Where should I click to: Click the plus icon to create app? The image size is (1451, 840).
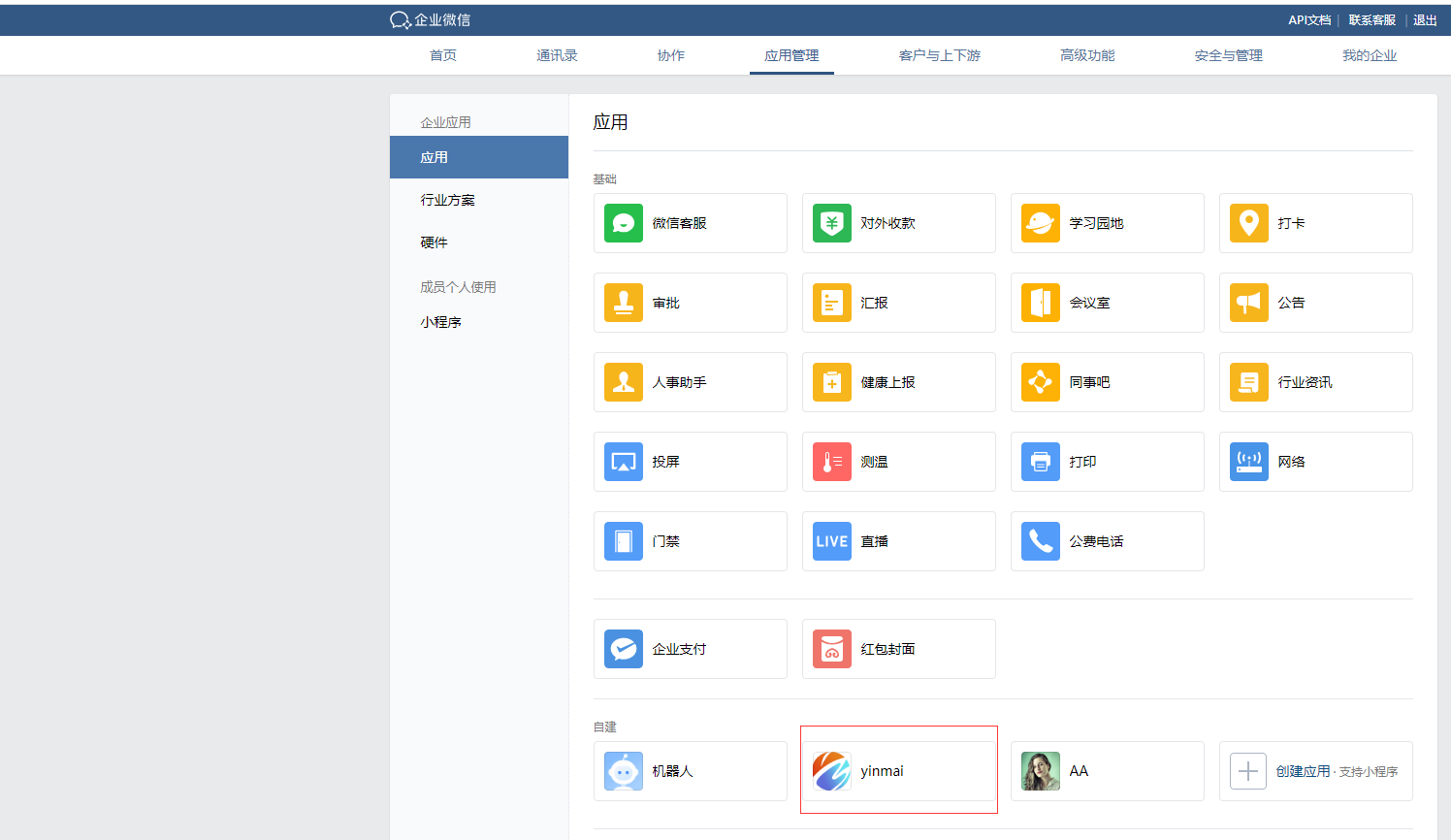1248,771
